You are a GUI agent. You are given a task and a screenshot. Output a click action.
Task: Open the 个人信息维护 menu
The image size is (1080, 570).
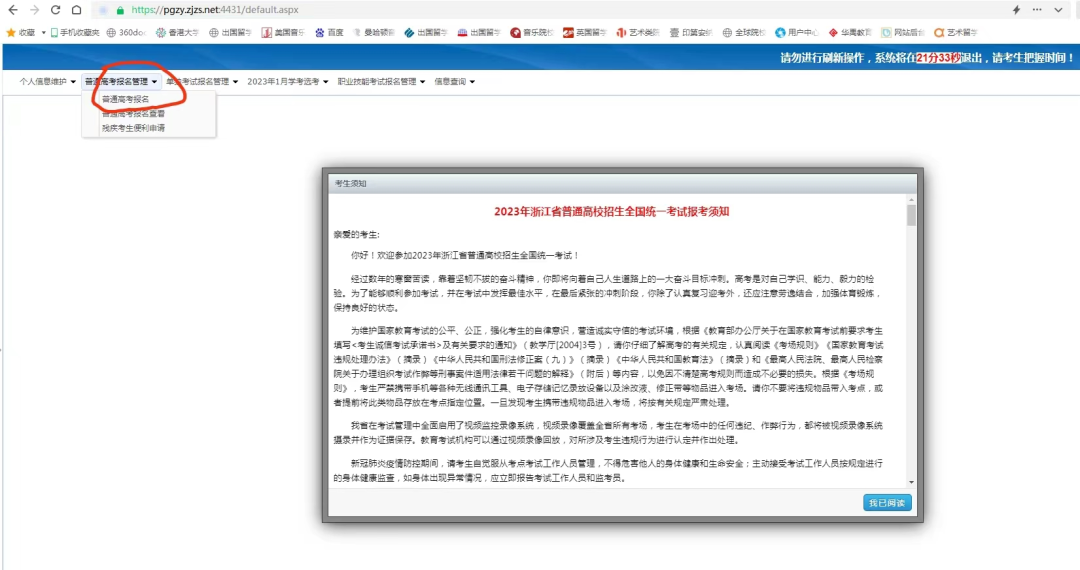(x=48, y=81)
